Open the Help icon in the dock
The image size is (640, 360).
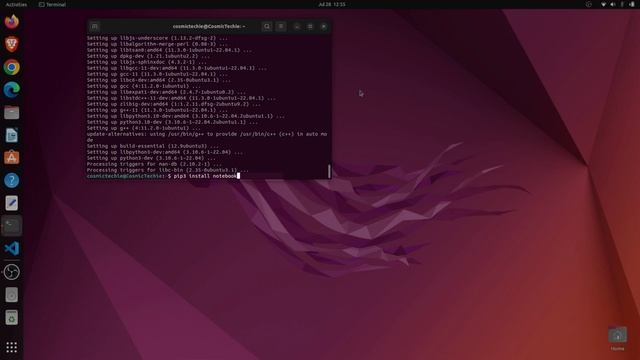coord(11,180)
